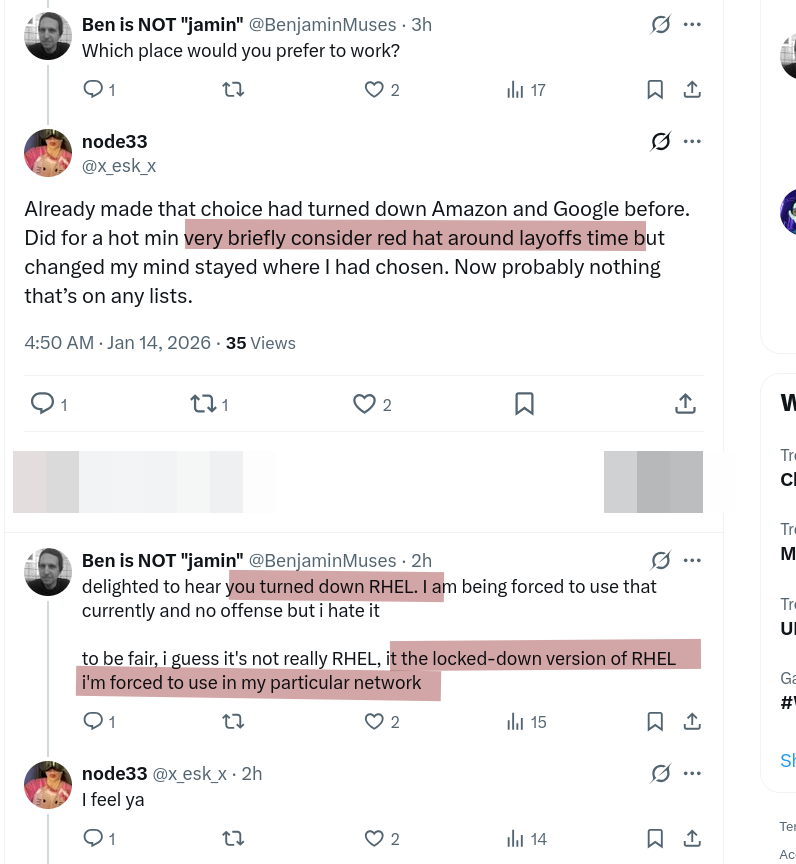Like the 'I feel ya' reply
Image resolution: width=796 pixels, height=864 pixels.
373,838
